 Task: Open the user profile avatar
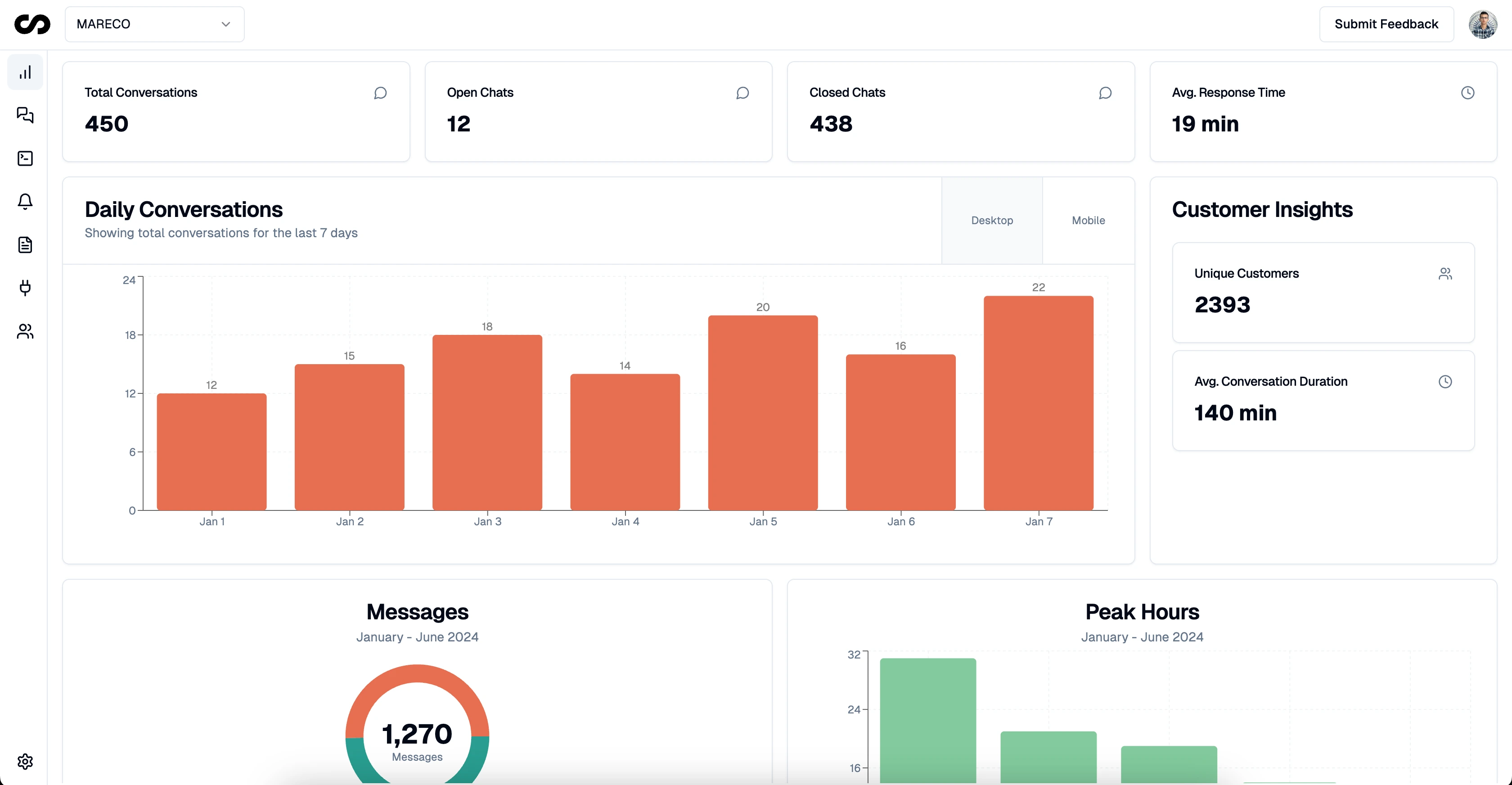pos(1482,24)
